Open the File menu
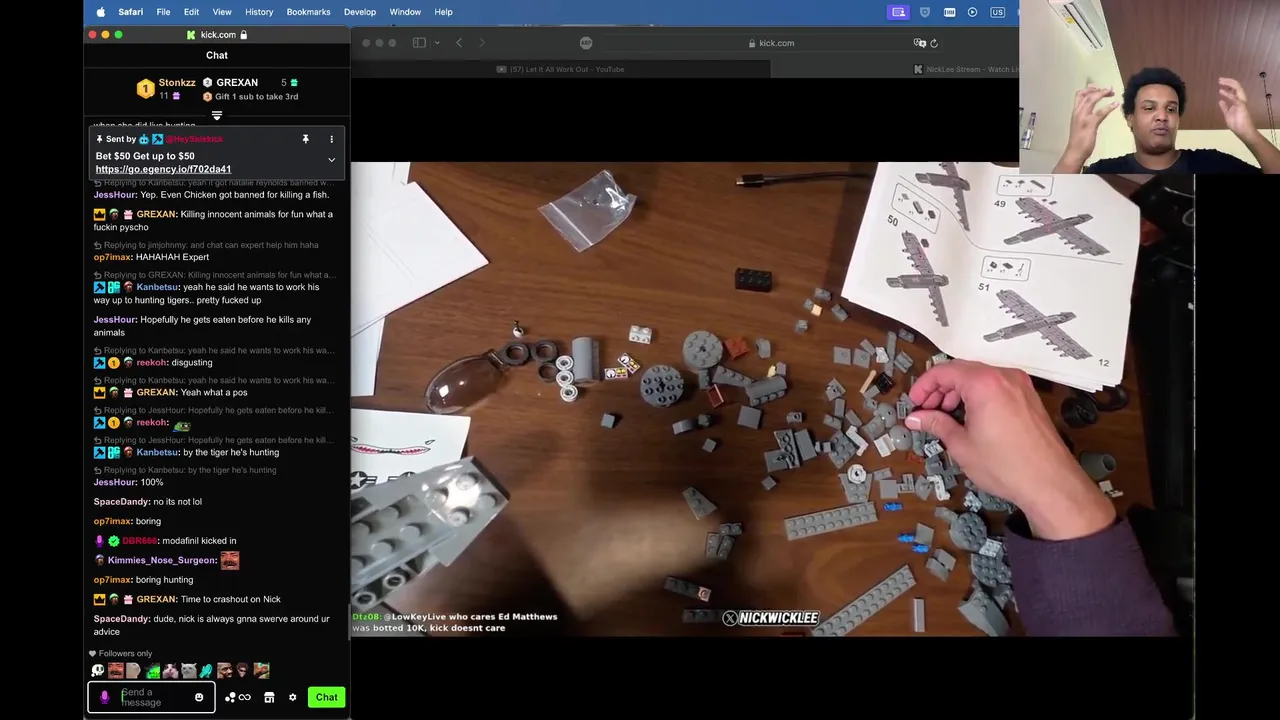 (163, 12)
